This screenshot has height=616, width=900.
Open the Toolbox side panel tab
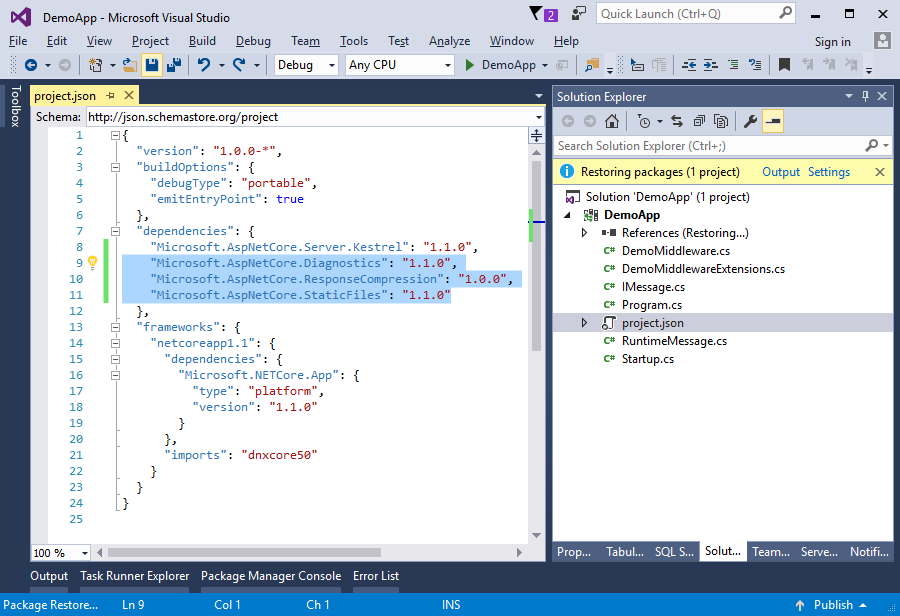pos(15,106)
